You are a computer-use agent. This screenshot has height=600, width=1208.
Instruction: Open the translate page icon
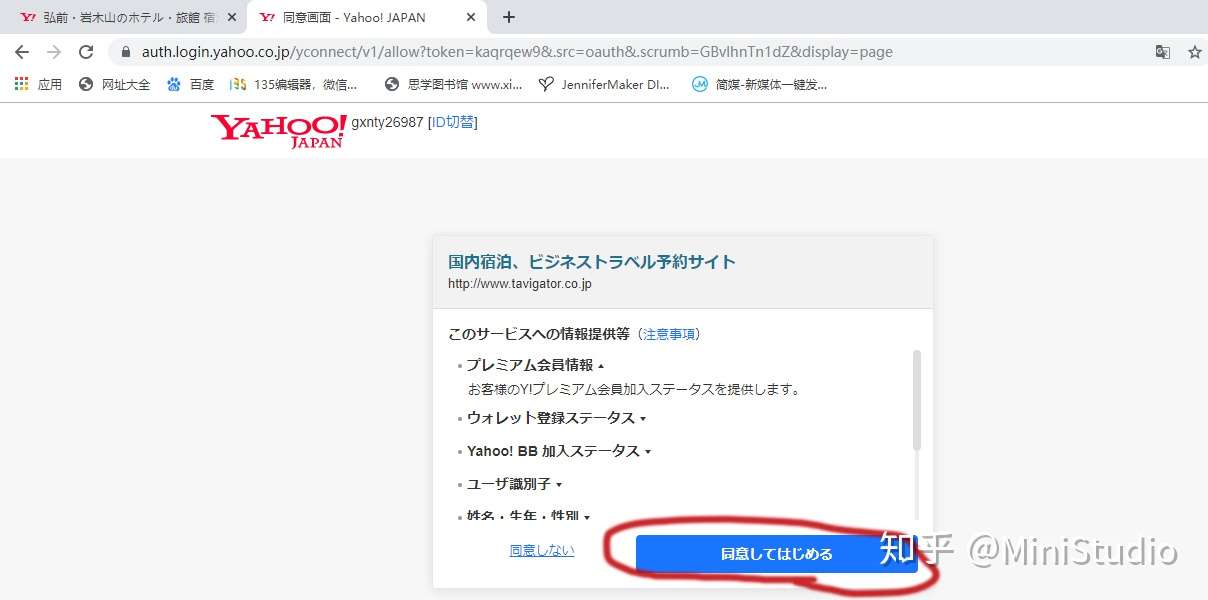(1162, 52)
